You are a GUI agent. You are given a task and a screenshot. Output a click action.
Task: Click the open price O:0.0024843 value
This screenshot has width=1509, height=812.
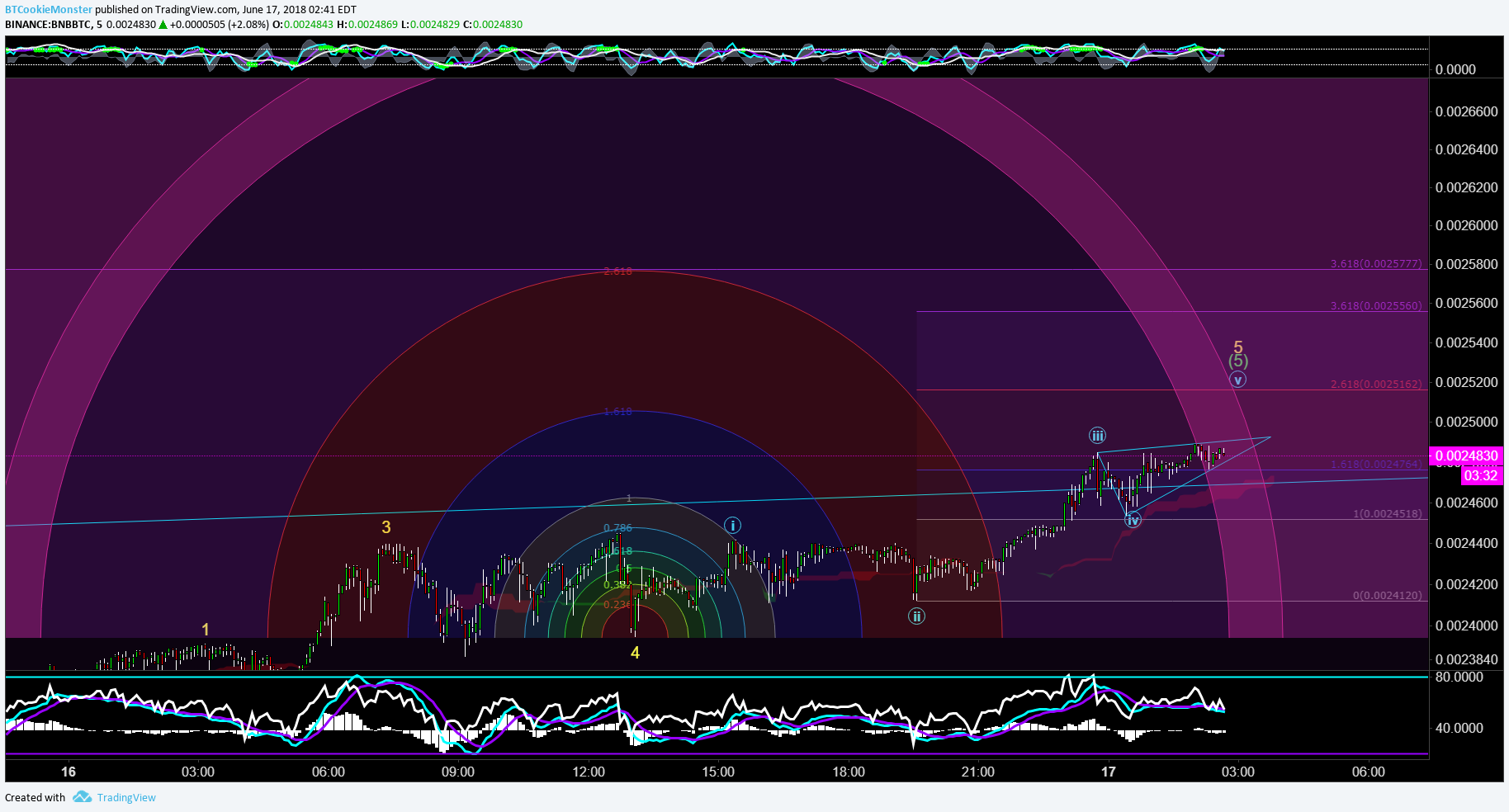pos(303,25)
